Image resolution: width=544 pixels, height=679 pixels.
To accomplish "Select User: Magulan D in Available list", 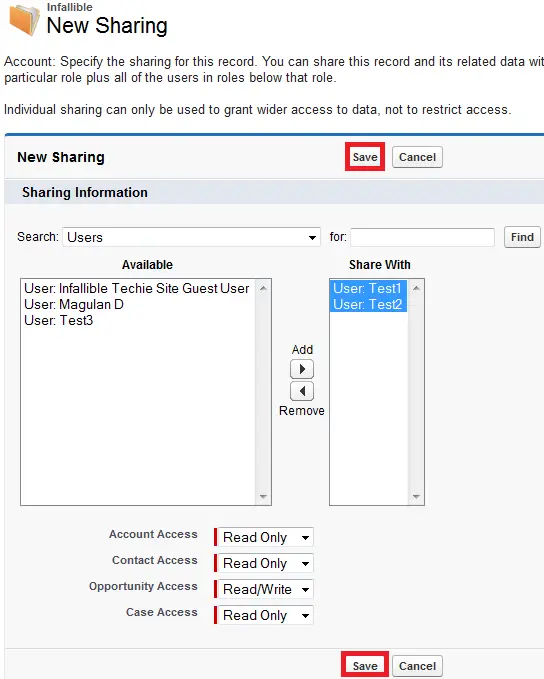I will pyautogui.click(x=74, y=304).
